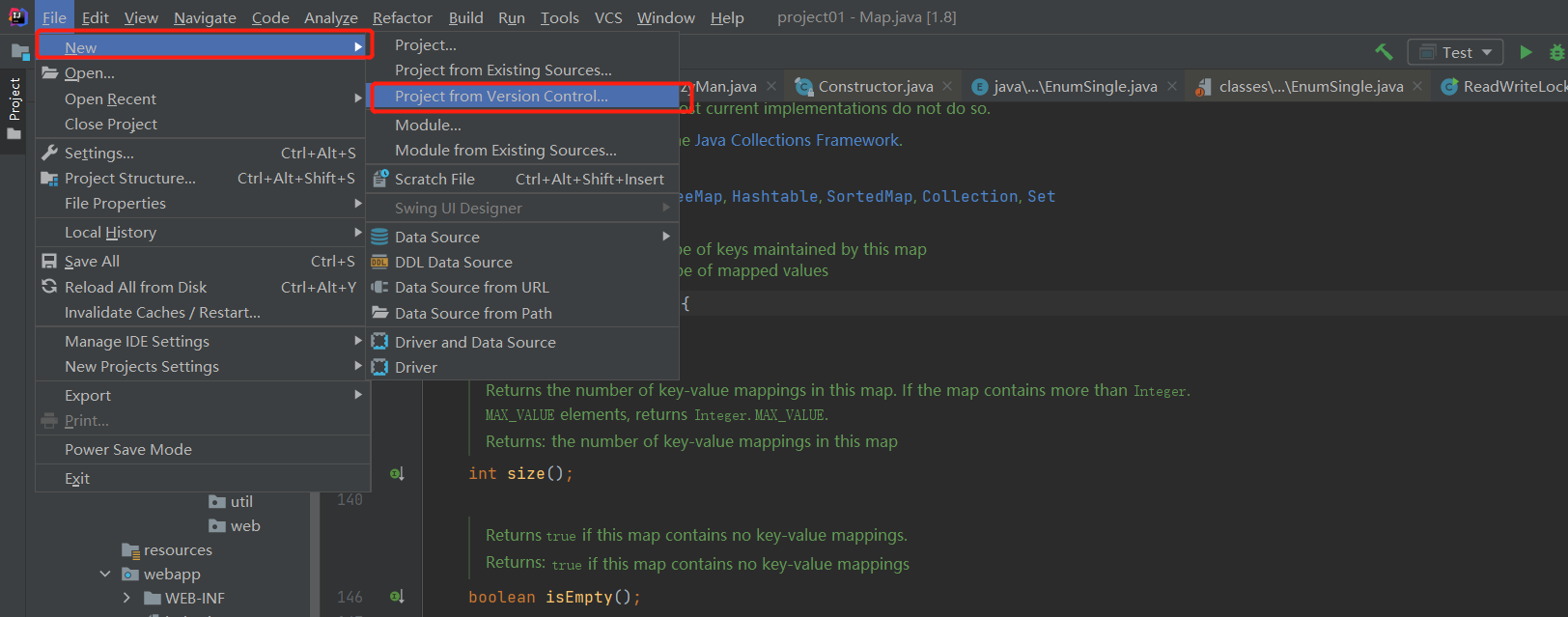1568x617 pixels.
Task: Click the Constructor.java tab class icon
Action: point(803,87)
